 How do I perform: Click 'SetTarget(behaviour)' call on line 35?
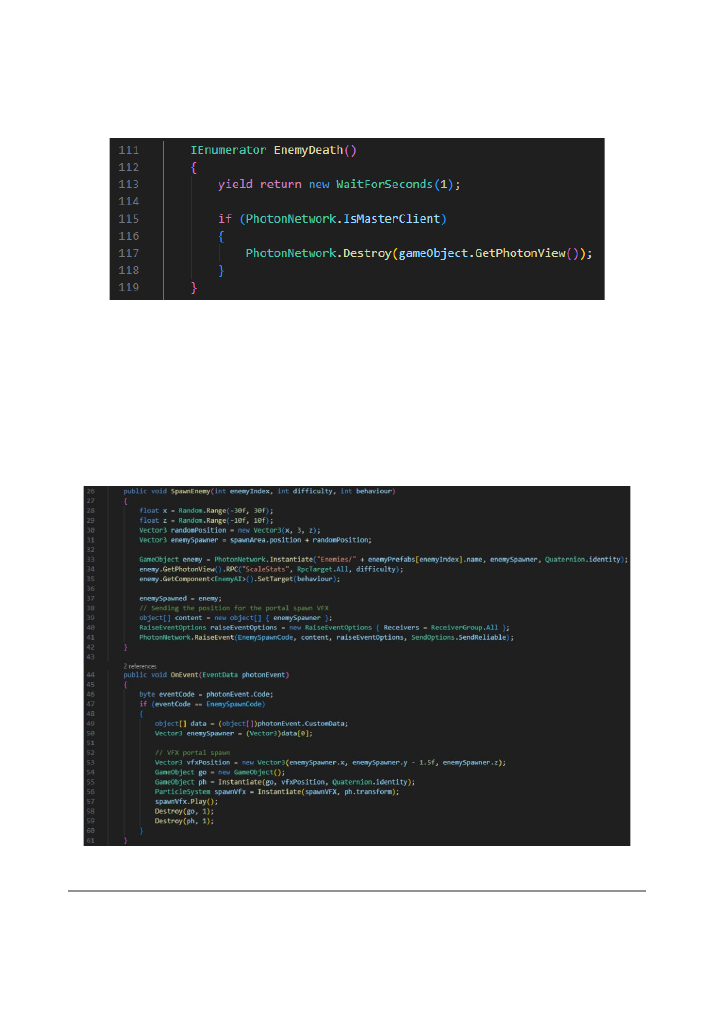click(x=299, y=579)
